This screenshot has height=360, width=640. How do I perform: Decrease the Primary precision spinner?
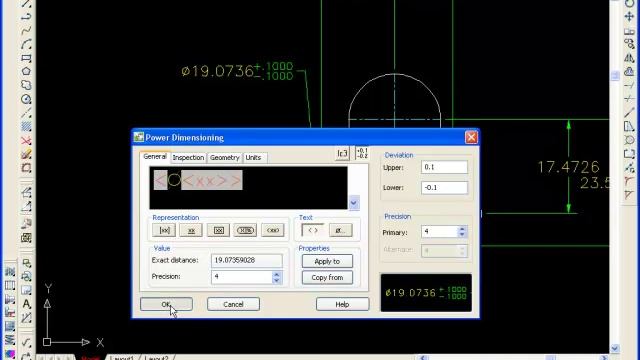pos(462,235)
